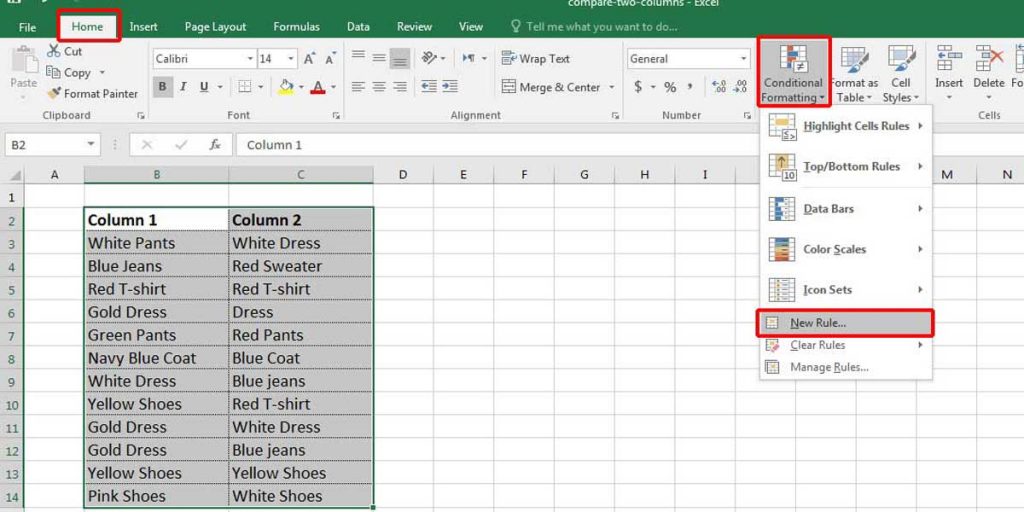
Task: Open font name Calibri dropdown
Action: click(x=250, y=59)
